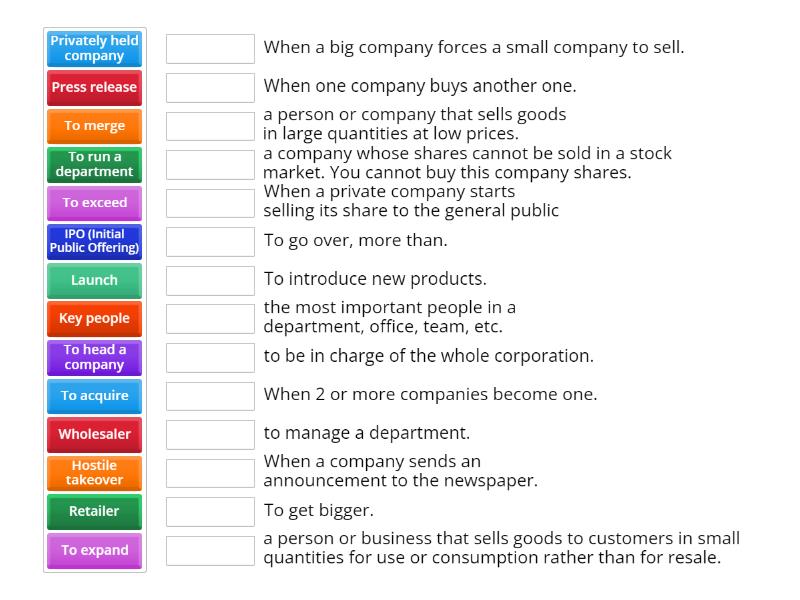Choose the 'IPO (Initial Public Offering)' tile
Viewport: 800px width, 600px height.
tap(95, 241)
